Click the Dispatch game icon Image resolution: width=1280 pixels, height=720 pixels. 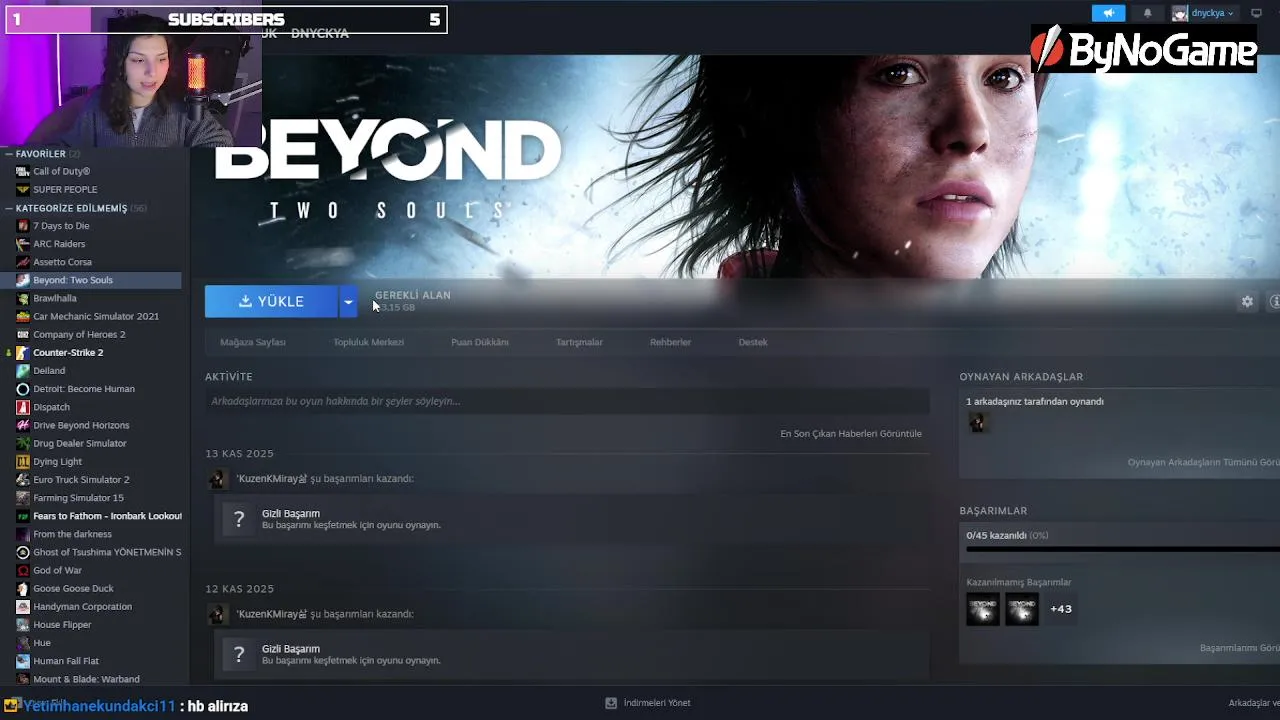click(x=23, y=407)
